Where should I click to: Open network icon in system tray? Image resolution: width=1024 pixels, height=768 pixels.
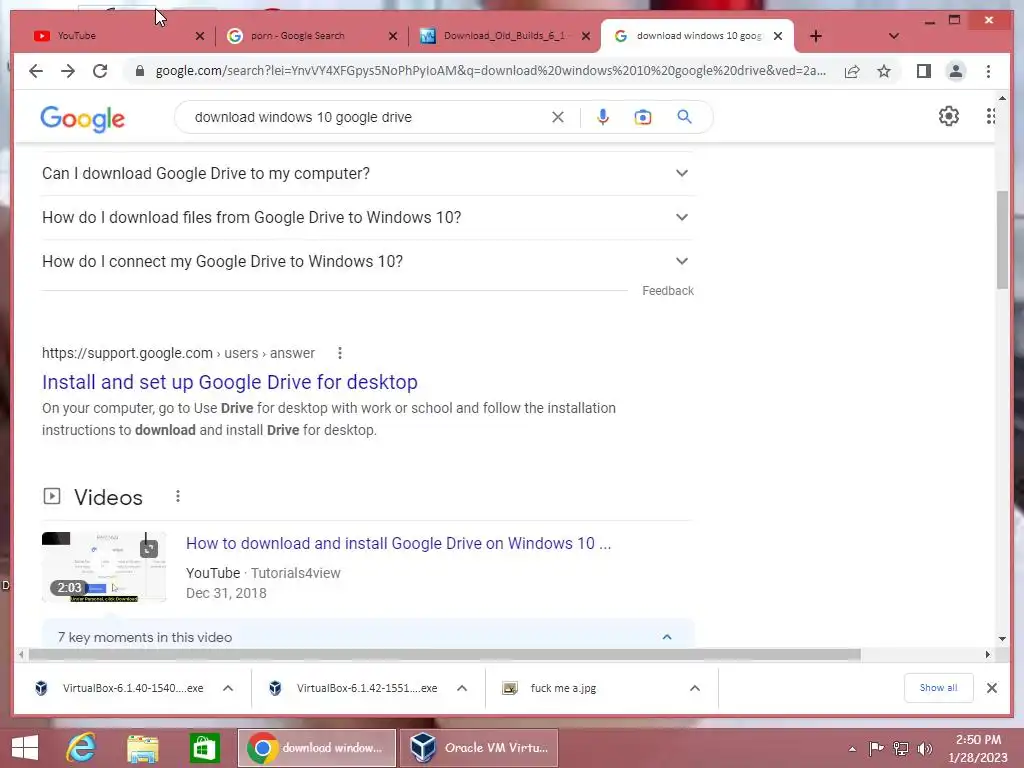(x=901, y=749)
